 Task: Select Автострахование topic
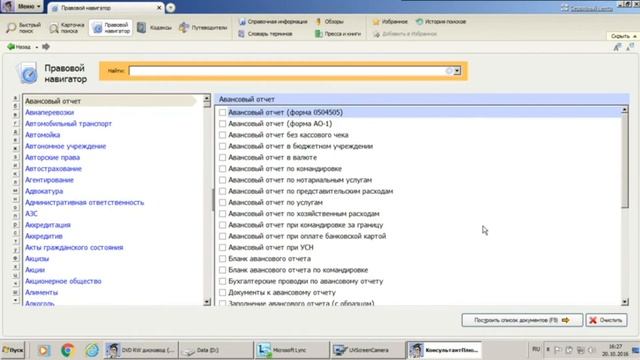[x=53, y=169]
